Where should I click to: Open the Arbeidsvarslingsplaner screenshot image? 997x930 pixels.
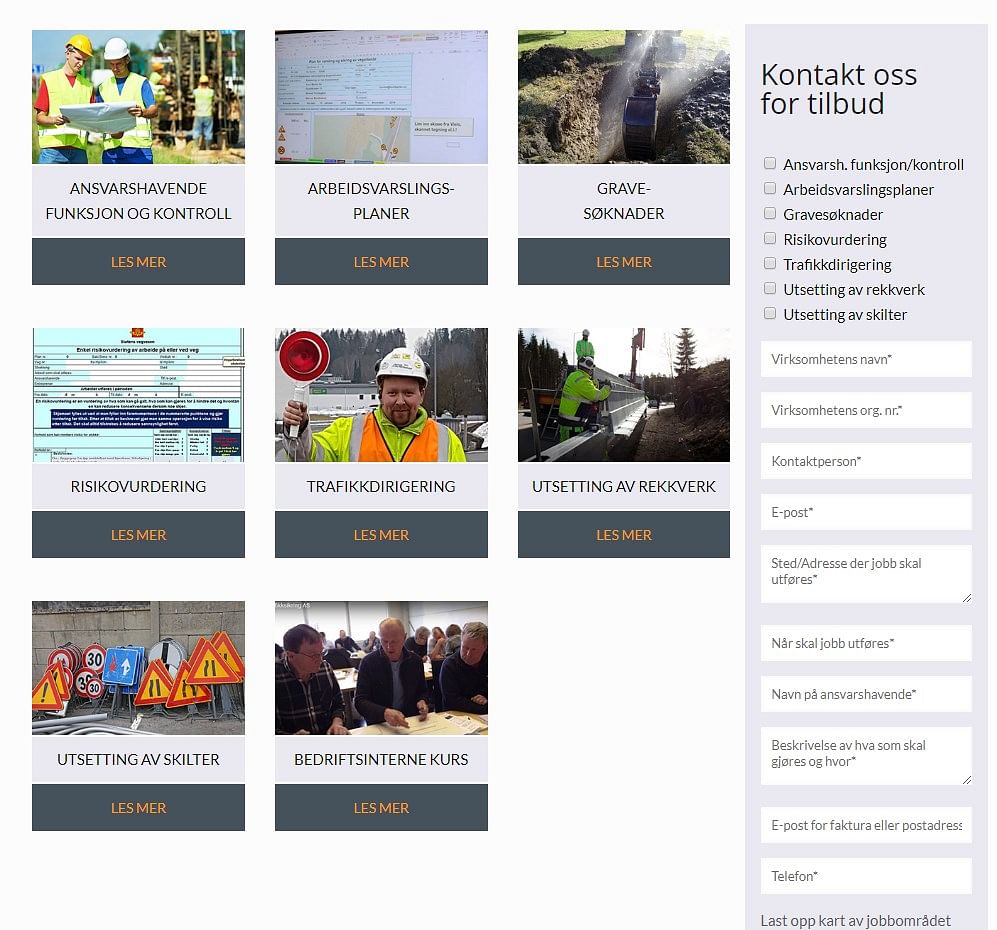(x=381, y=97)
